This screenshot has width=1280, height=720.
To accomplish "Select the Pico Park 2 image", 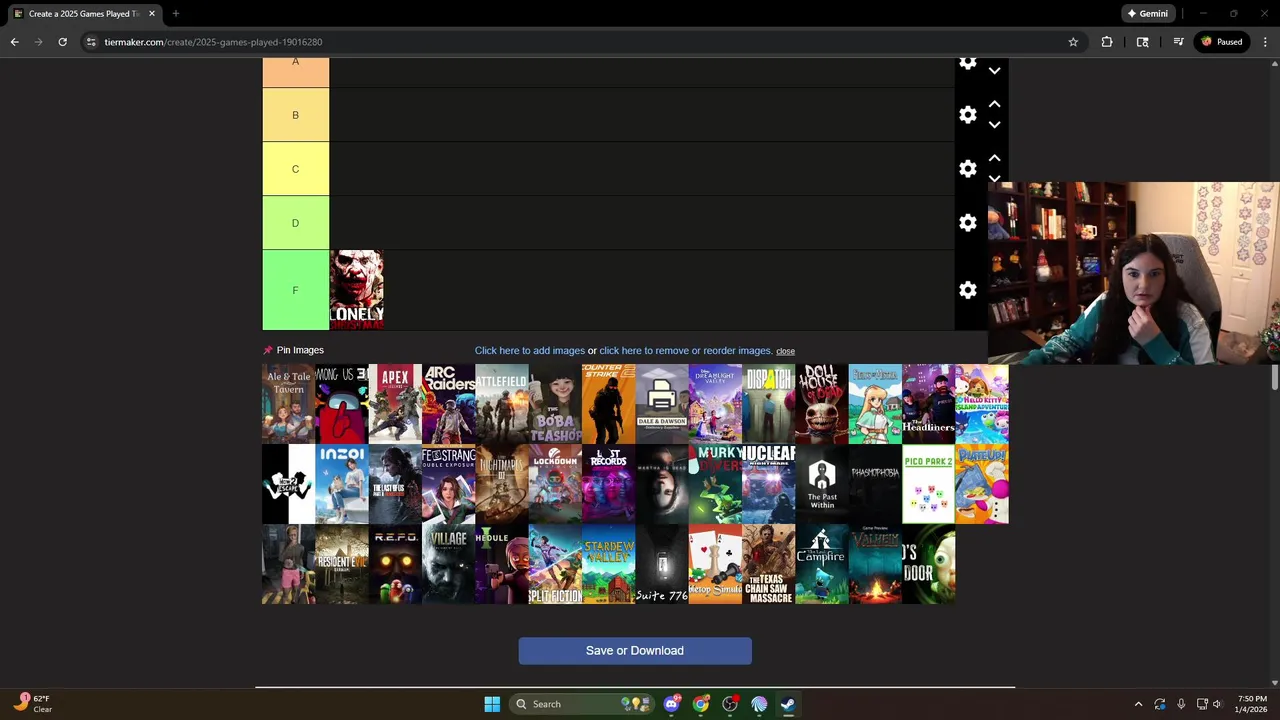I will click(928, 484).
